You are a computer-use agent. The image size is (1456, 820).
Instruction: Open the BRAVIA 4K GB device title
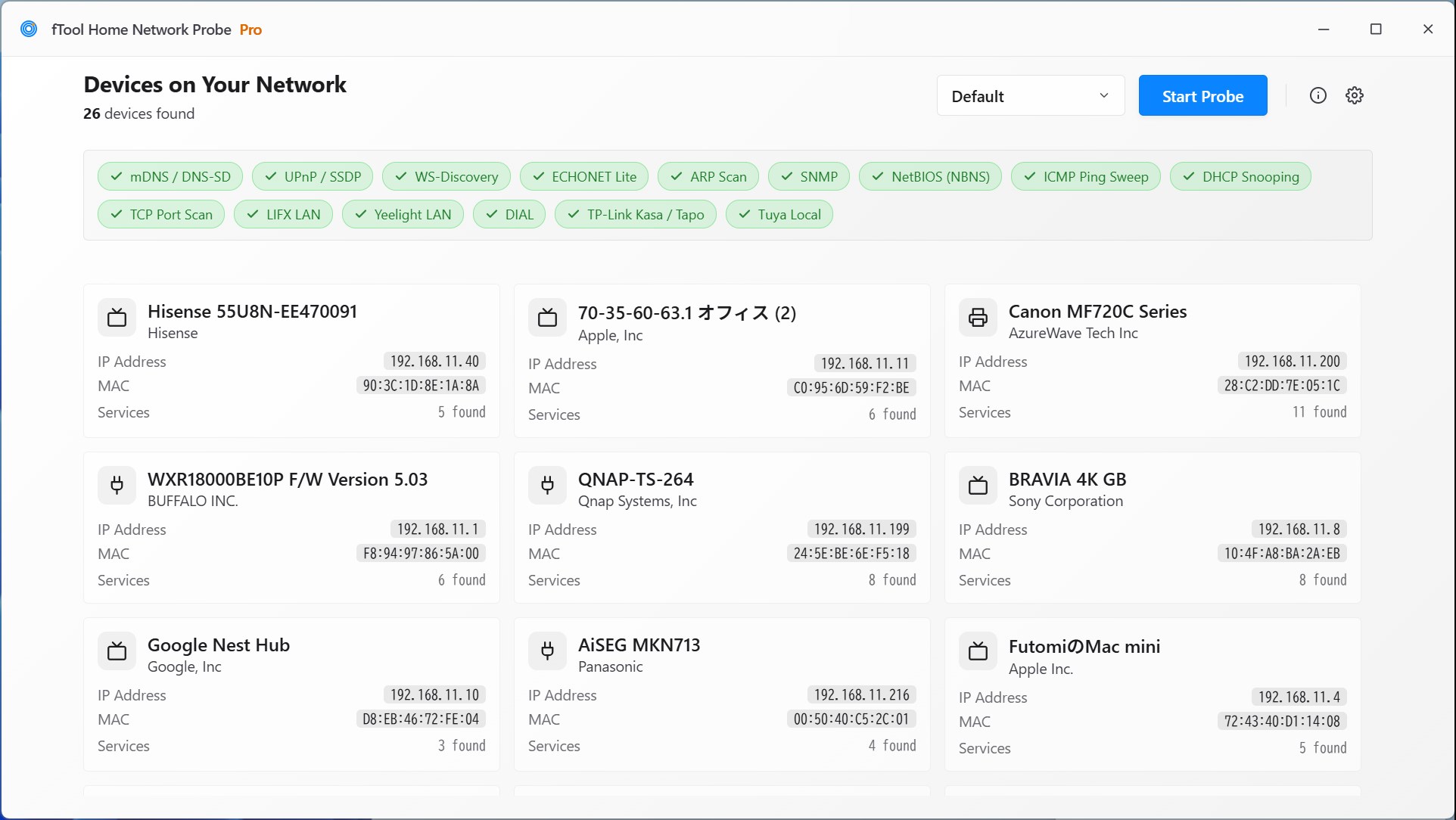click(x=1067, y=479)
